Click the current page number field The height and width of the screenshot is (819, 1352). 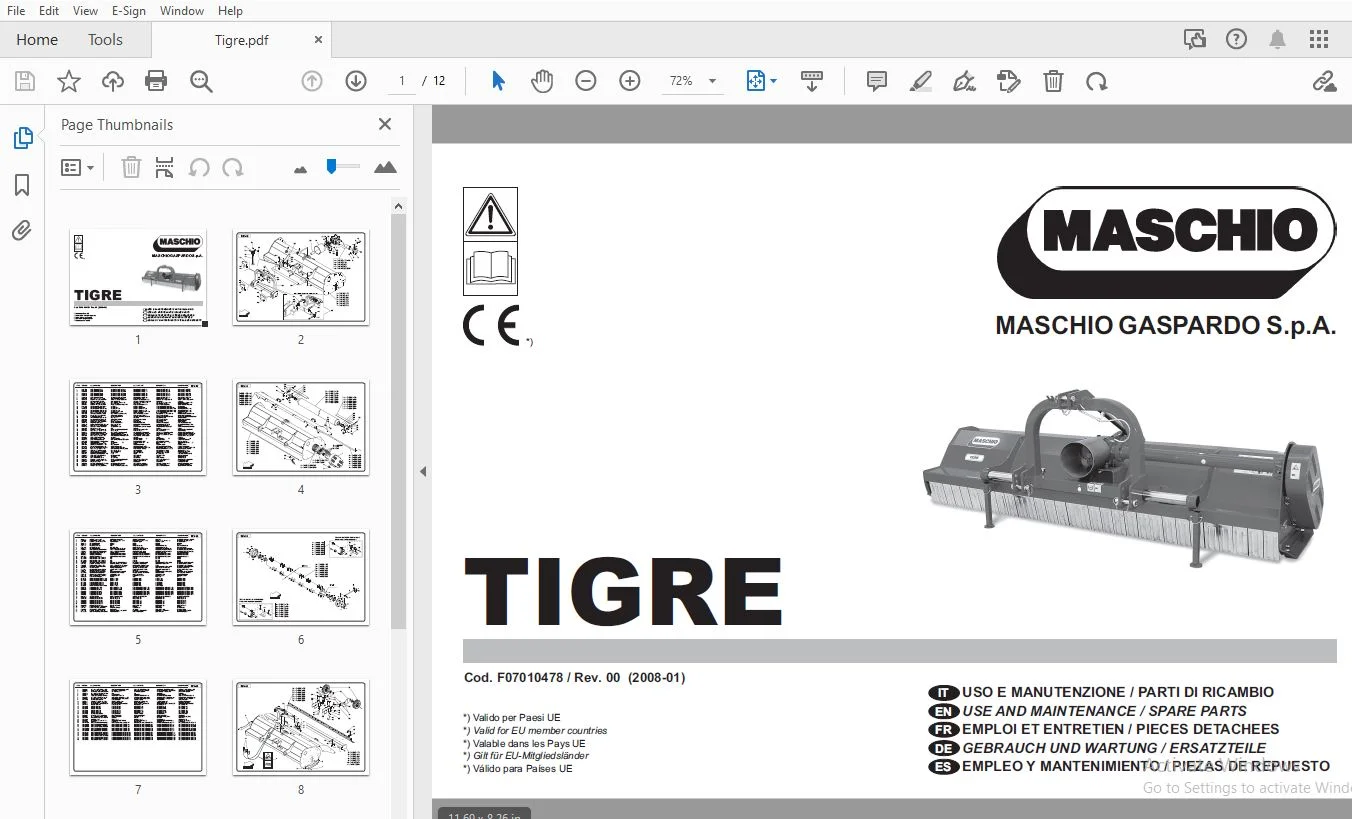402,81
